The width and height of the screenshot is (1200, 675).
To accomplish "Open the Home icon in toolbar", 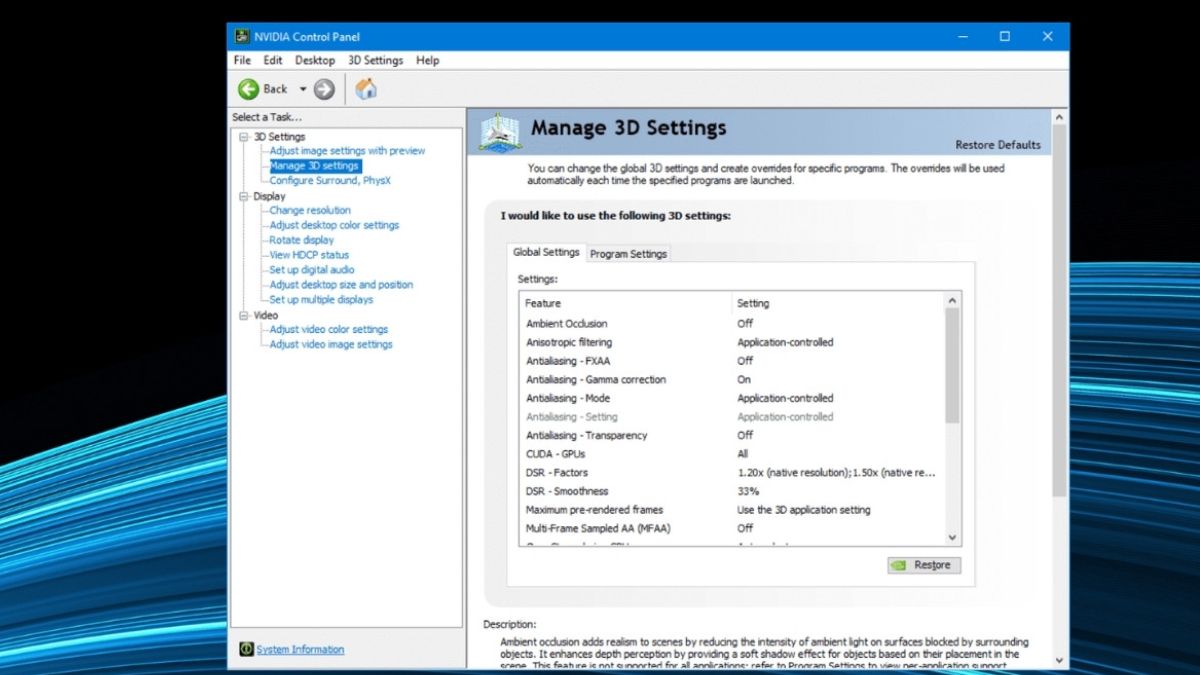I will click(366, 89).
